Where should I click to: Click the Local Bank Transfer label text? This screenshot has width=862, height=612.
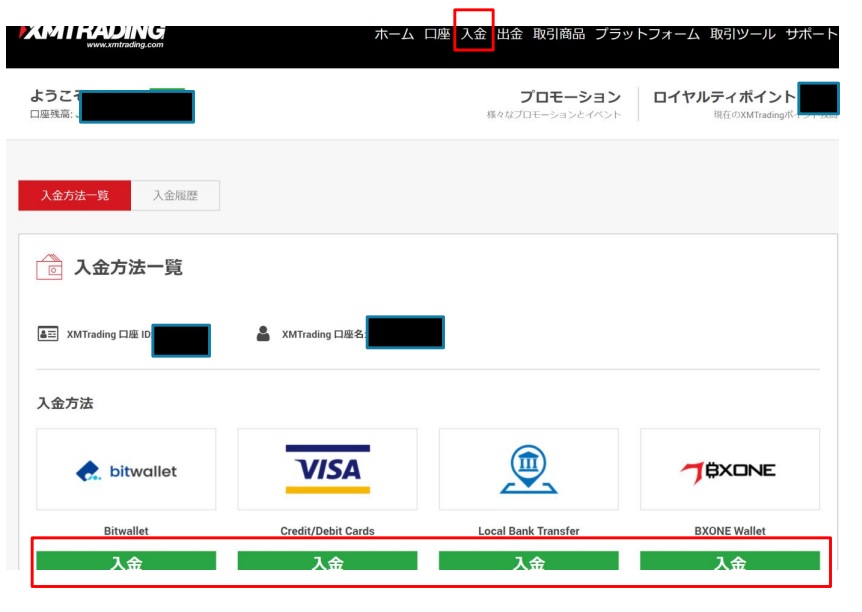pyautogui.click(x=529, y=531)
